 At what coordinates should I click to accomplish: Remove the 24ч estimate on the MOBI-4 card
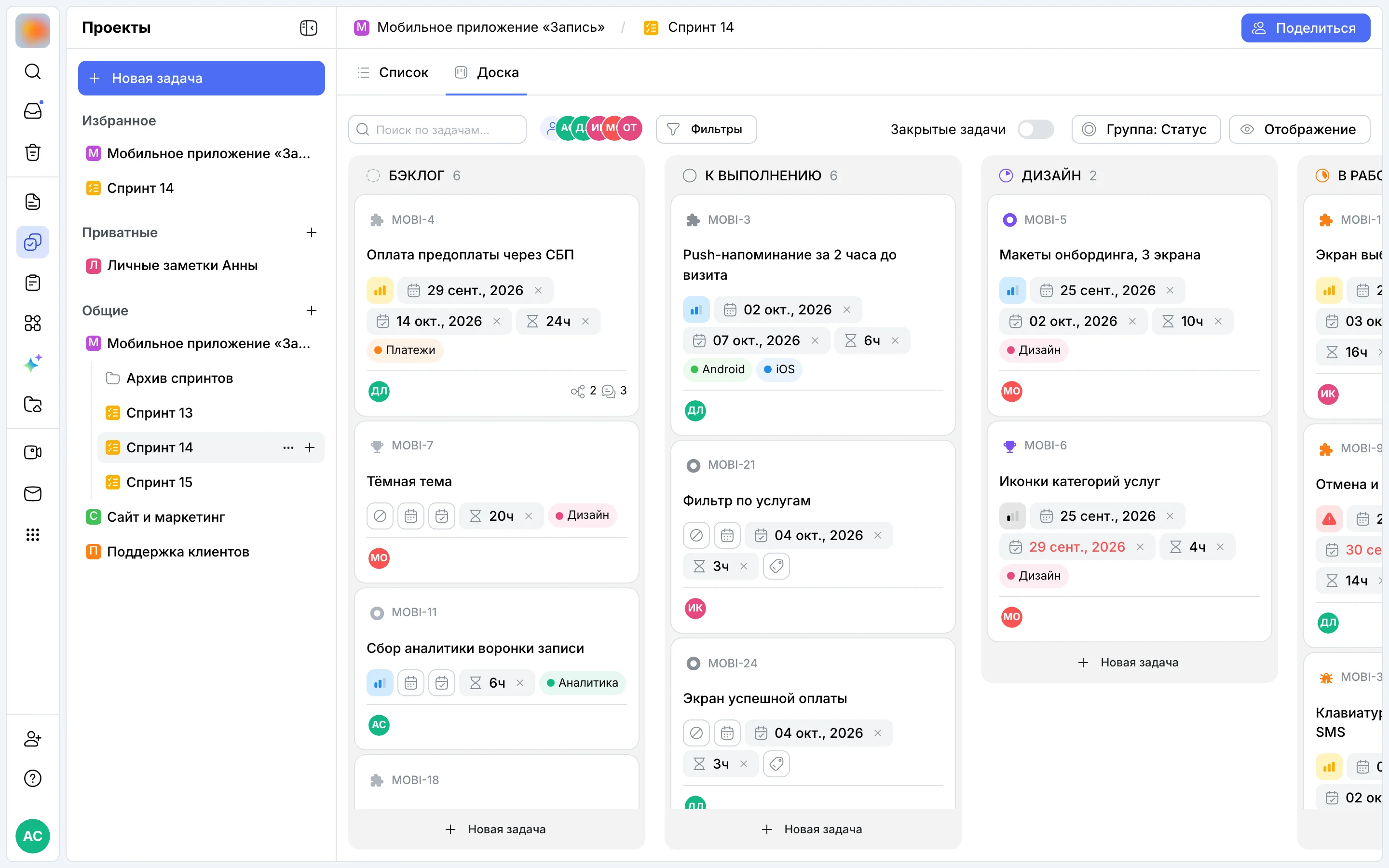point(586,322)
